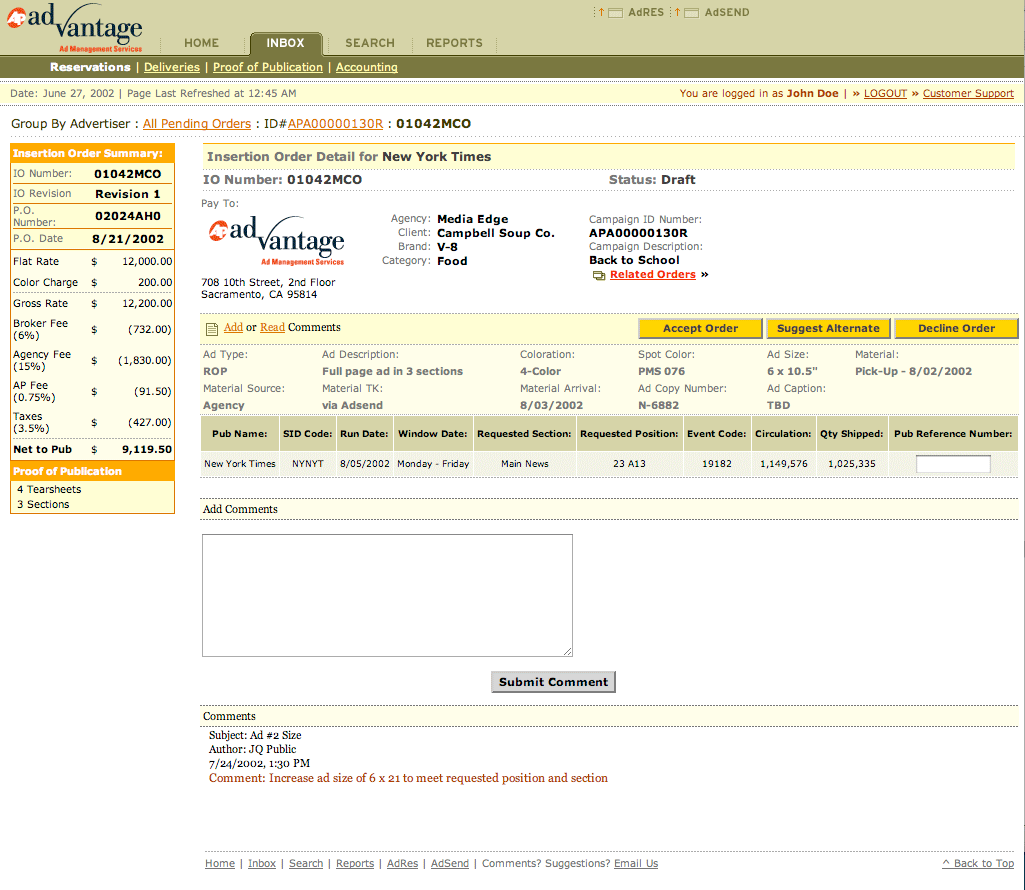The height and width of the screenshot is (890, 1025).
Task: Click the footer AdSend link
Action: pyautogui.click(x=450, y=863)
